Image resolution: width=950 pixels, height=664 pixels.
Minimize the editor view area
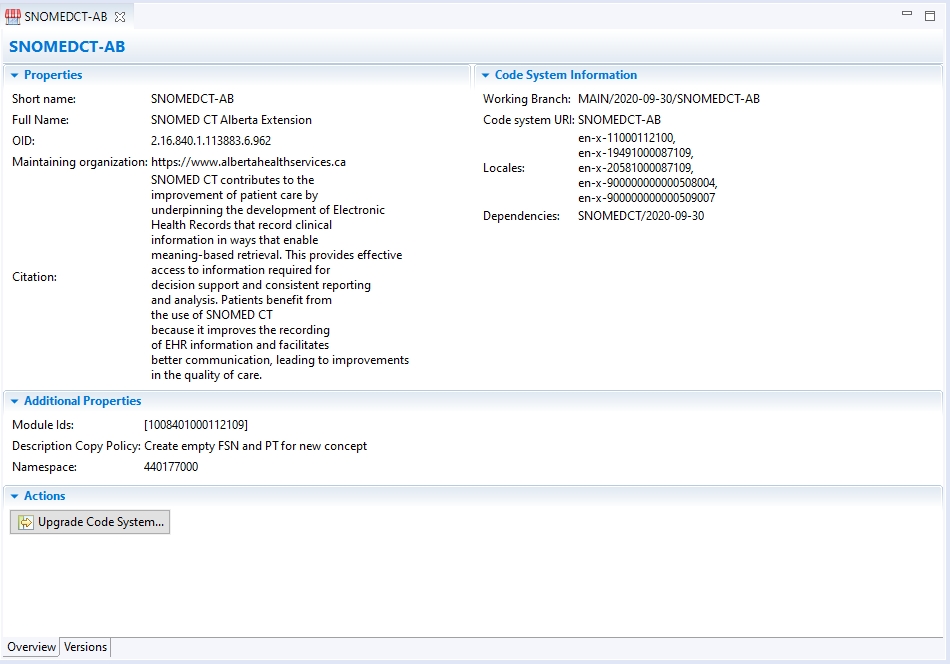[x=907, y=14]
